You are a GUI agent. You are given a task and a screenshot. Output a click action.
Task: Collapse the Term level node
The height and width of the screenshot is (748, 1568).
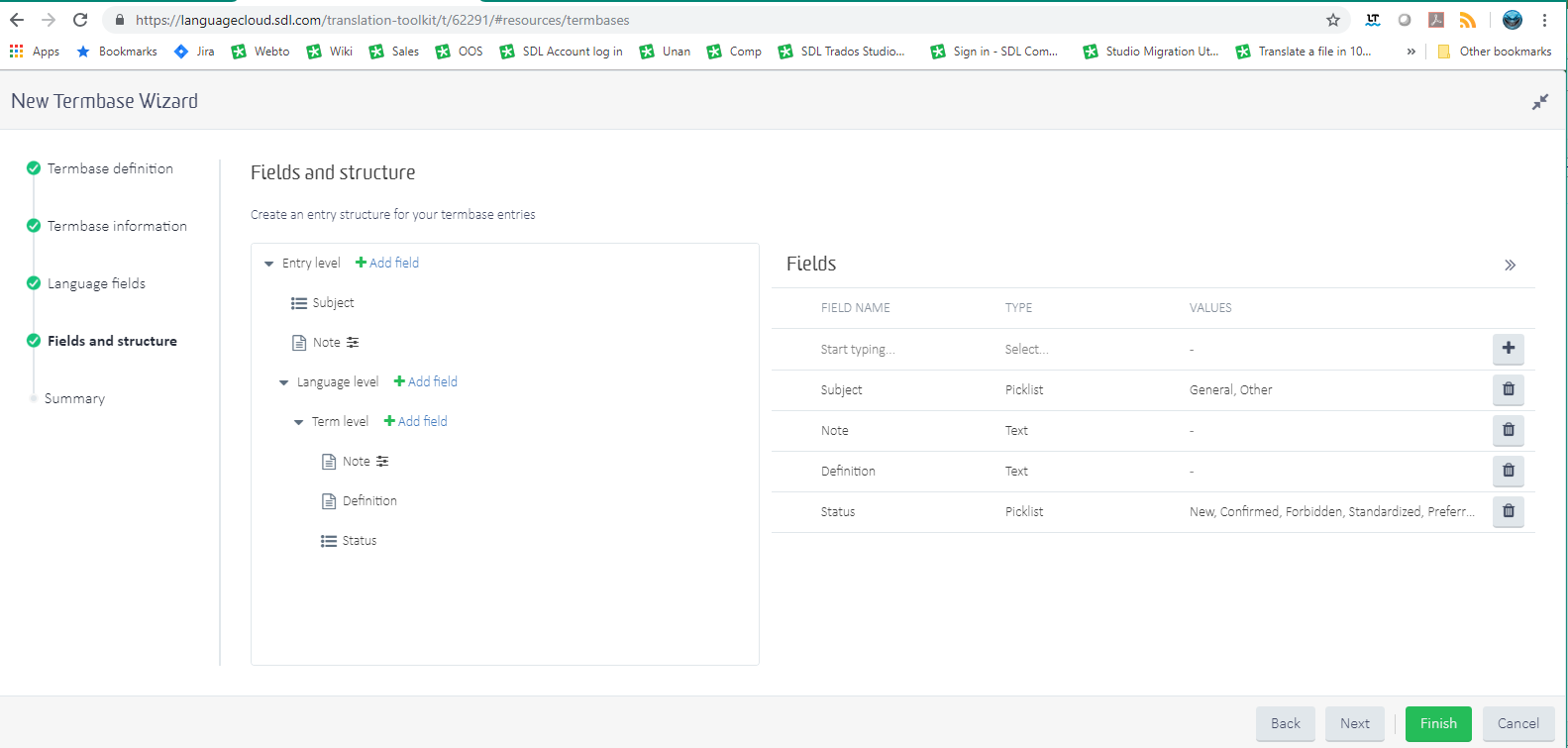298,422
